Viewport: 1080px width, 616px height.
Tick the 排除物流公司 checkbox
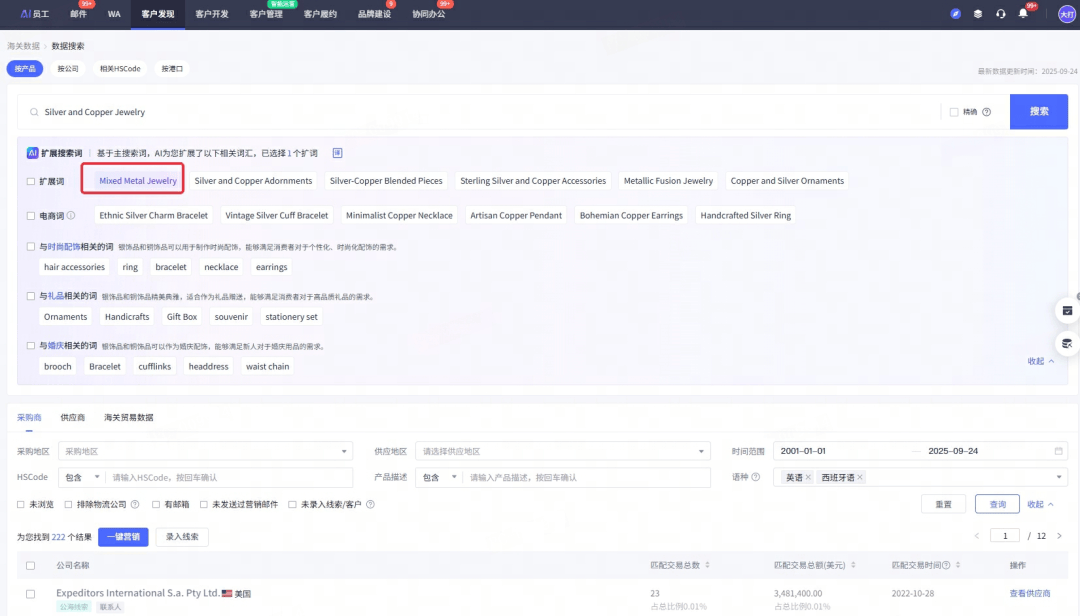[x=69, y=505]
